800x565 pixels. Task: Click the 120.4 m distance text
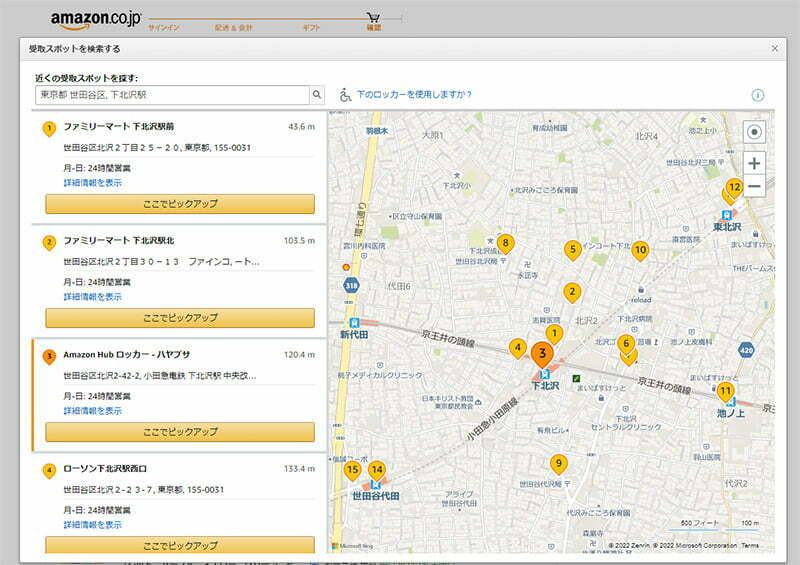299,355
